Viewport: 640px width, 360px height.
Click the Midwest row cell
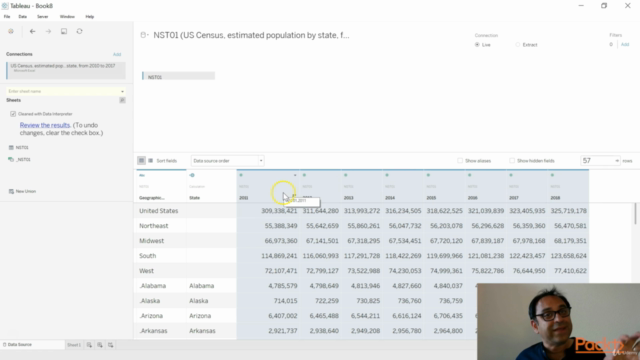coord(151,241)
